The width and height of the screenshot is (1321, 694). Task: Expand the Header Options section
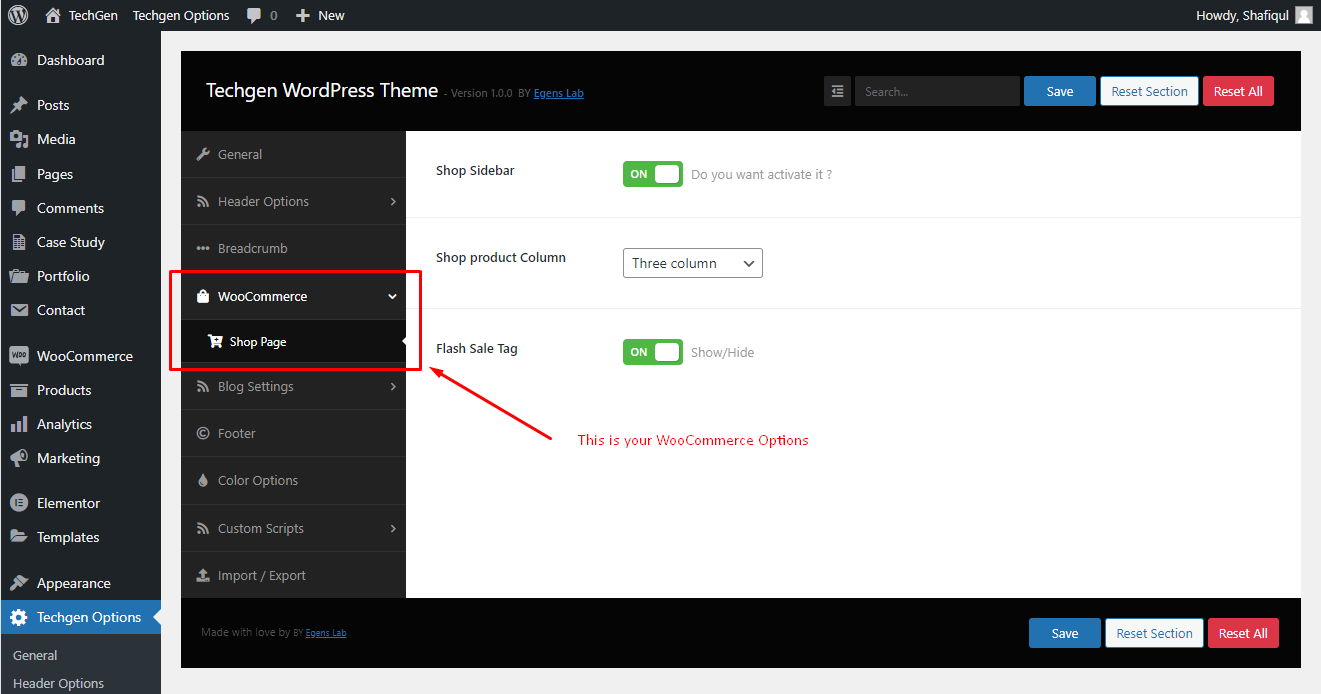[293, 201]
